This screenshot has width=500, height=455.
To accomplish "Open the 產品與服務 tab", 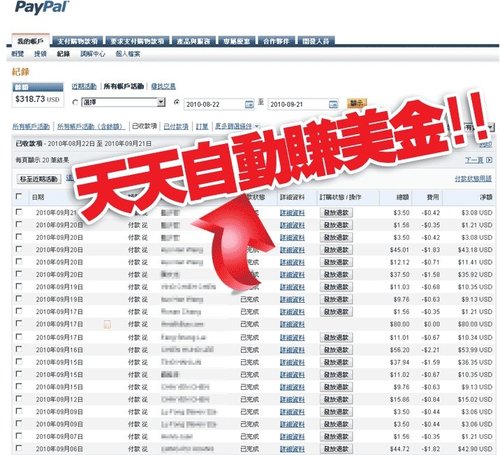I will [x=193, y=41].
